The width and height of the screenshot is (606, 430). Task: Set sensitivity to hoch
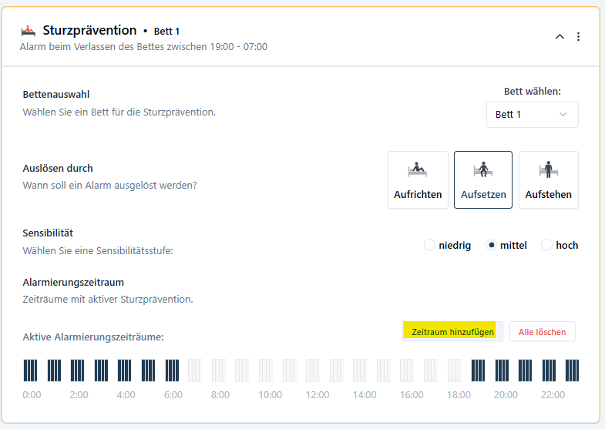(x=547, y=245)
